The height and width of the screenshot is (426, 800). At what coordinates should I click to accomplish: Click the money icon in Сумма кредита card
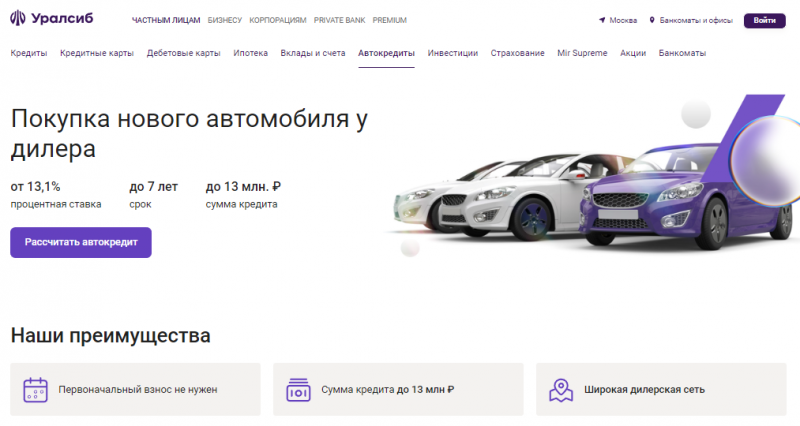click(298, 390)
